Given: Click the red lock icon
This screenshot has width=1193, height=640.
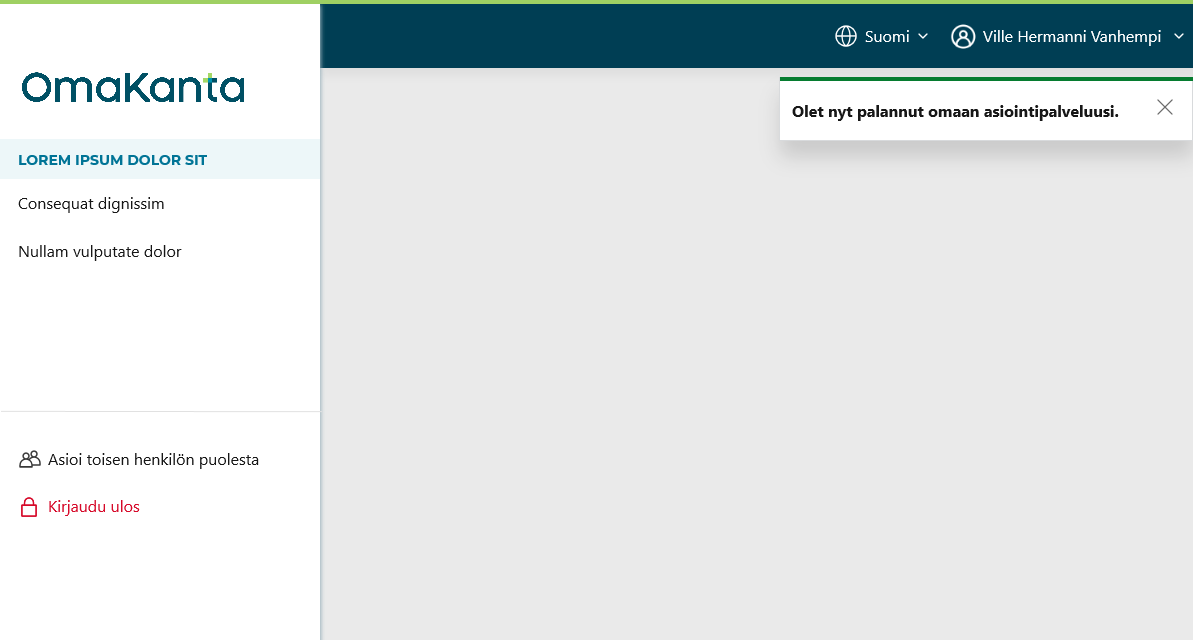Looking at the screenshot, I should [29, 508].
